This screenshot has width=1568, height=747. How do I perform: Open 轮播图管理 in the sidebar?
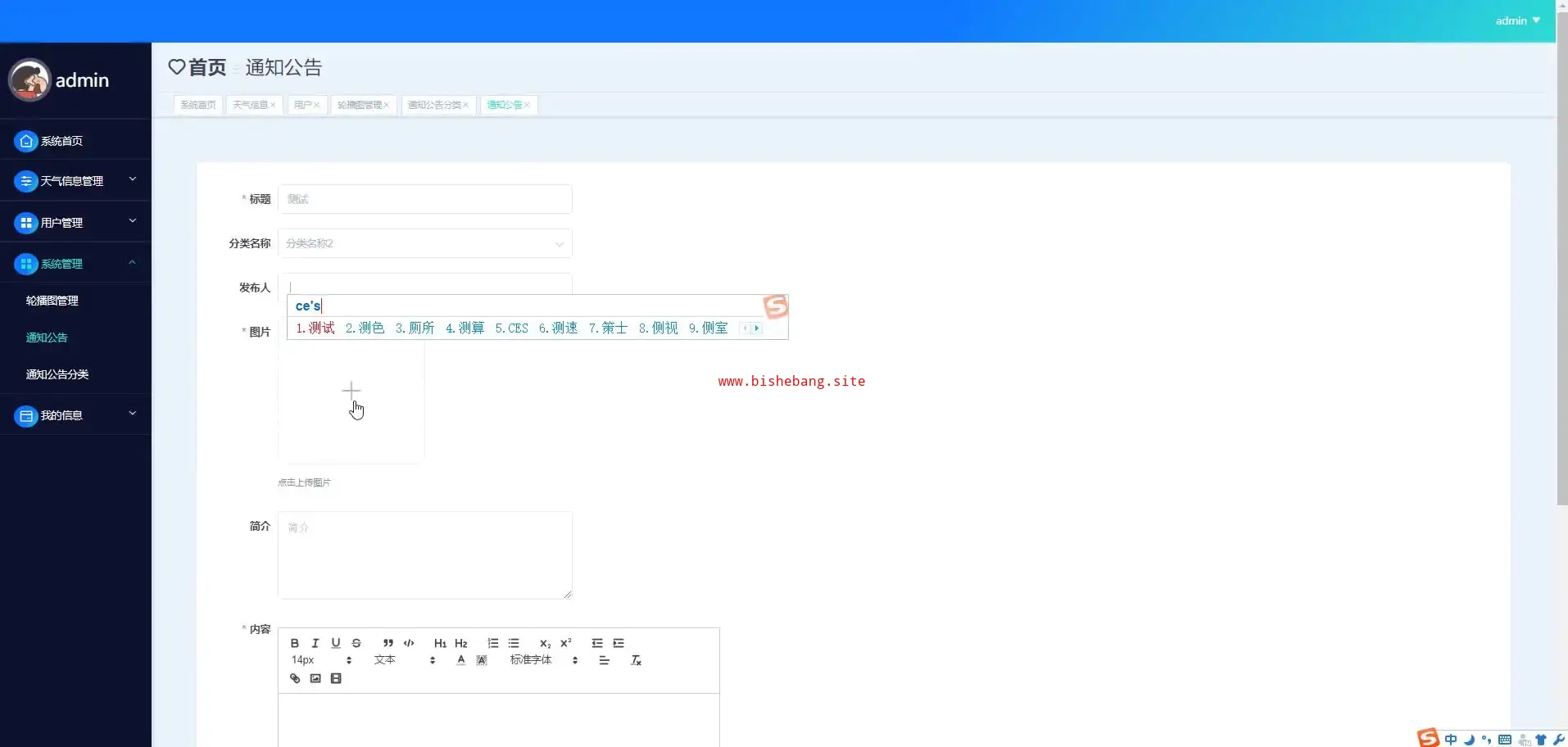pos(52,301)
